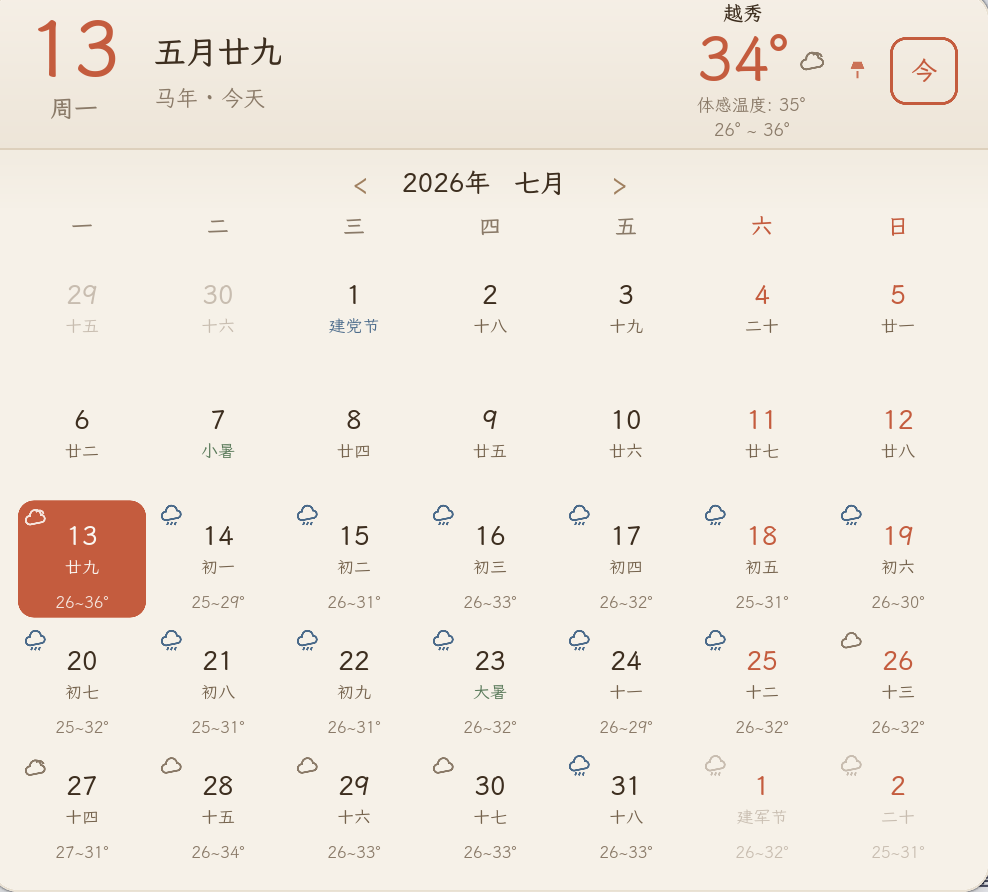
Task: Select the grayed June 29 date
Action: tap(82, 308)
